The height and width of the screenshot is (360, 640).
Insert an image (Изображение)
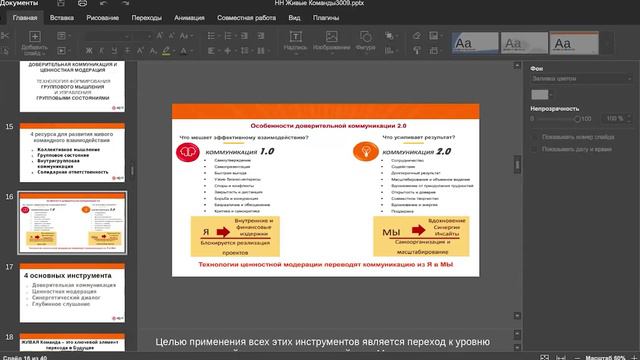[331, 40]
